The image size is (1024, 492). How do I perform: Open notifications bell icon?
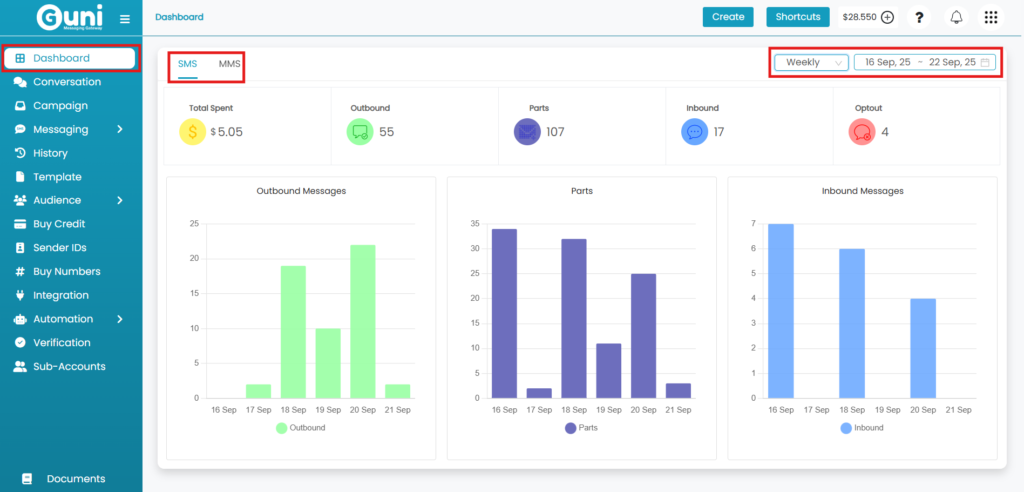(956, 17)
